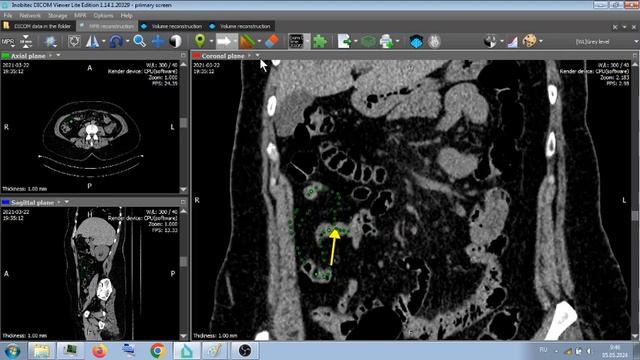The height and width of the screenshot is (360, 640).
Task: Select the eraser tool
Action: pyautogui.click(x=272, y=41)
